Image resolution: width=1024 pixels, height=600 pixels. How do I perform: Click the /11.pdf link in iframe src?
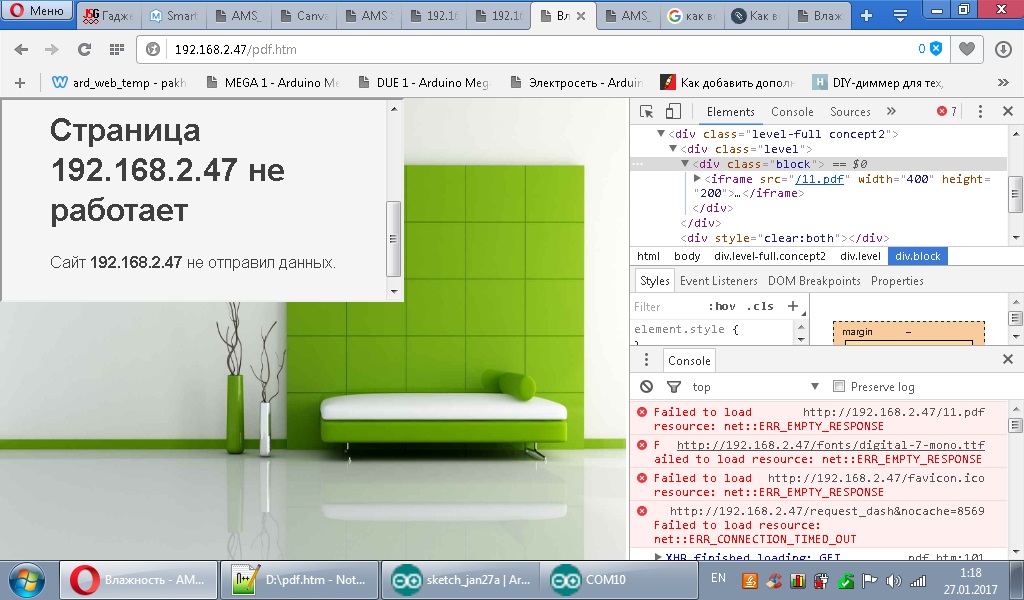(819, 179)
